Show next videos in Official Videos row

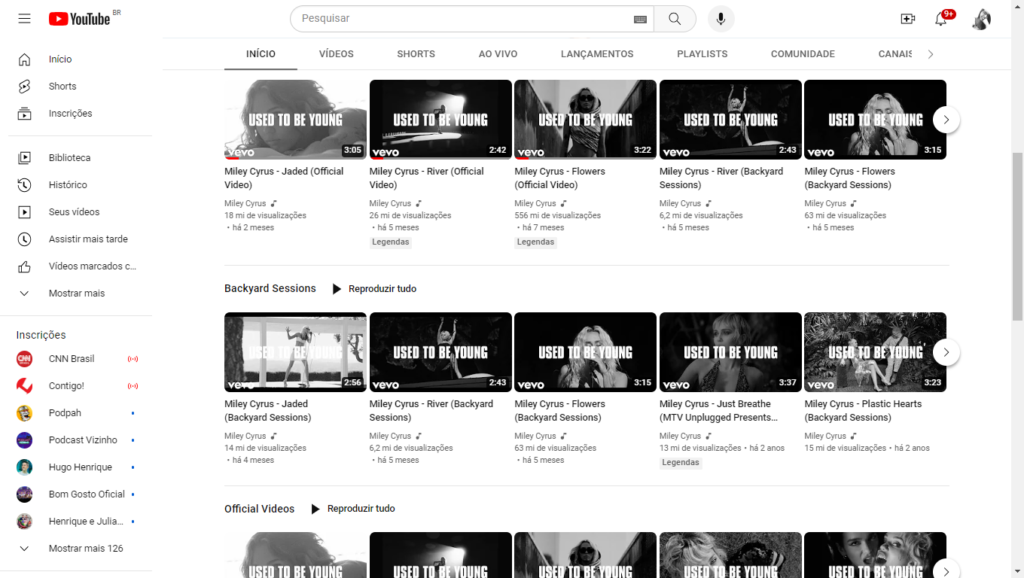tap(946, 571)
